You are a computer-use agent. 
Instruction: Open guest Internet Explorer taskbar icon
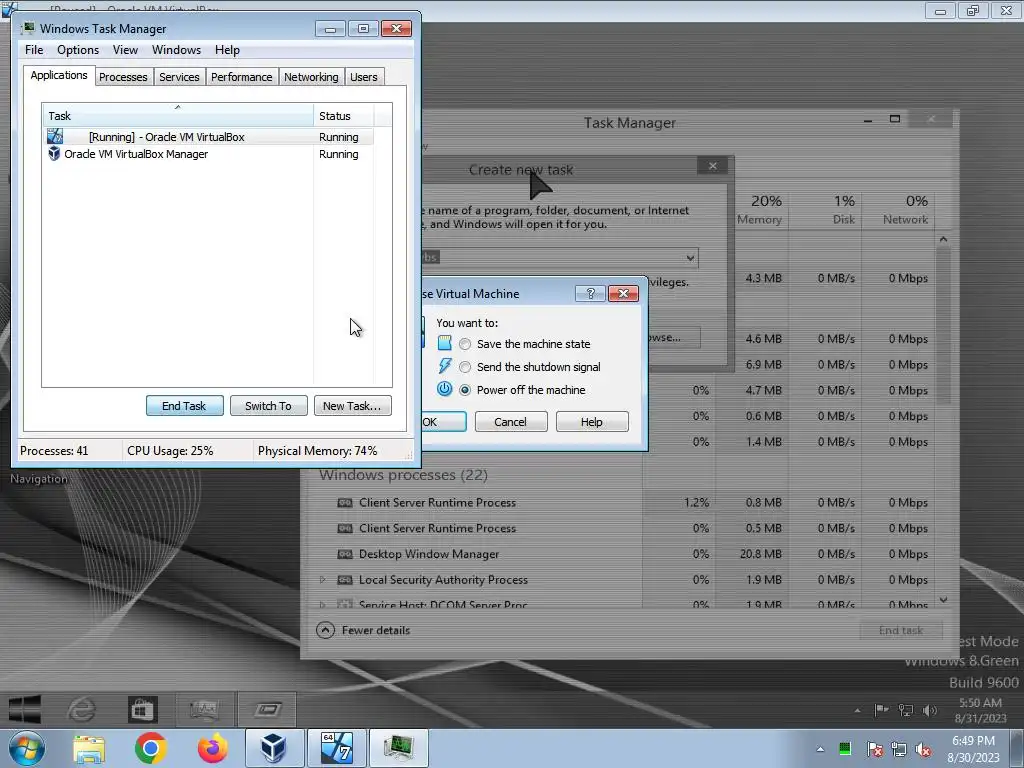[x=82, y=709]
